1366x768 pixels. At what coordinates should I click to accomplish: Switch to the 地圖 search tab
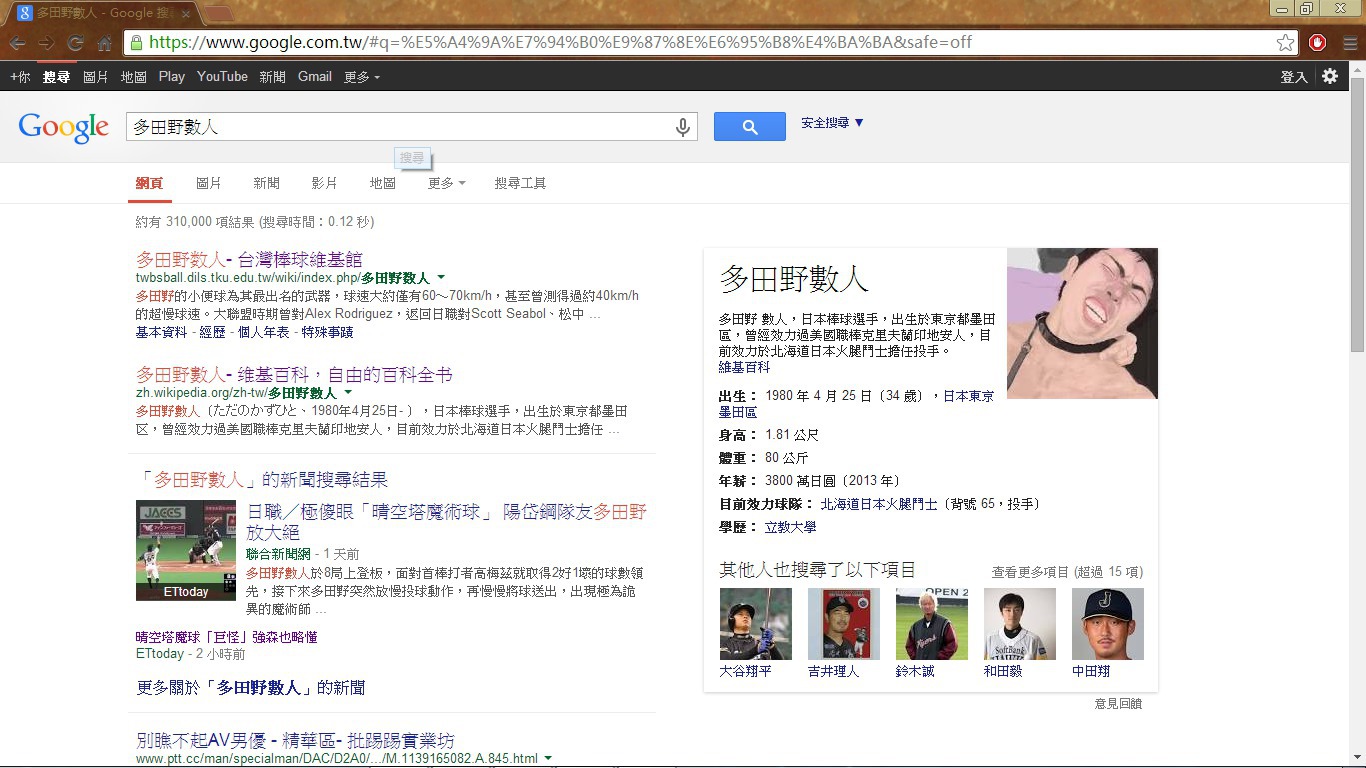383,183
